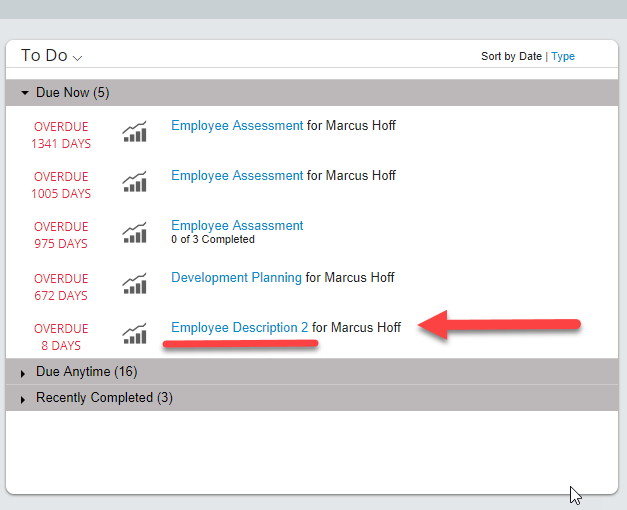
Task: Click chart icon beside 975 days overdue item
Action: coord(134,232)
